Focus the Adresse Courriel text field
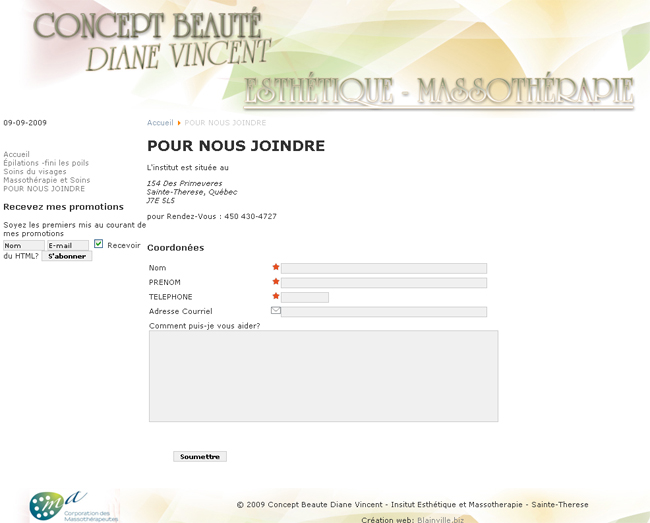The height and width of the screenshot is (523, 650). click(x=384, y=312)
